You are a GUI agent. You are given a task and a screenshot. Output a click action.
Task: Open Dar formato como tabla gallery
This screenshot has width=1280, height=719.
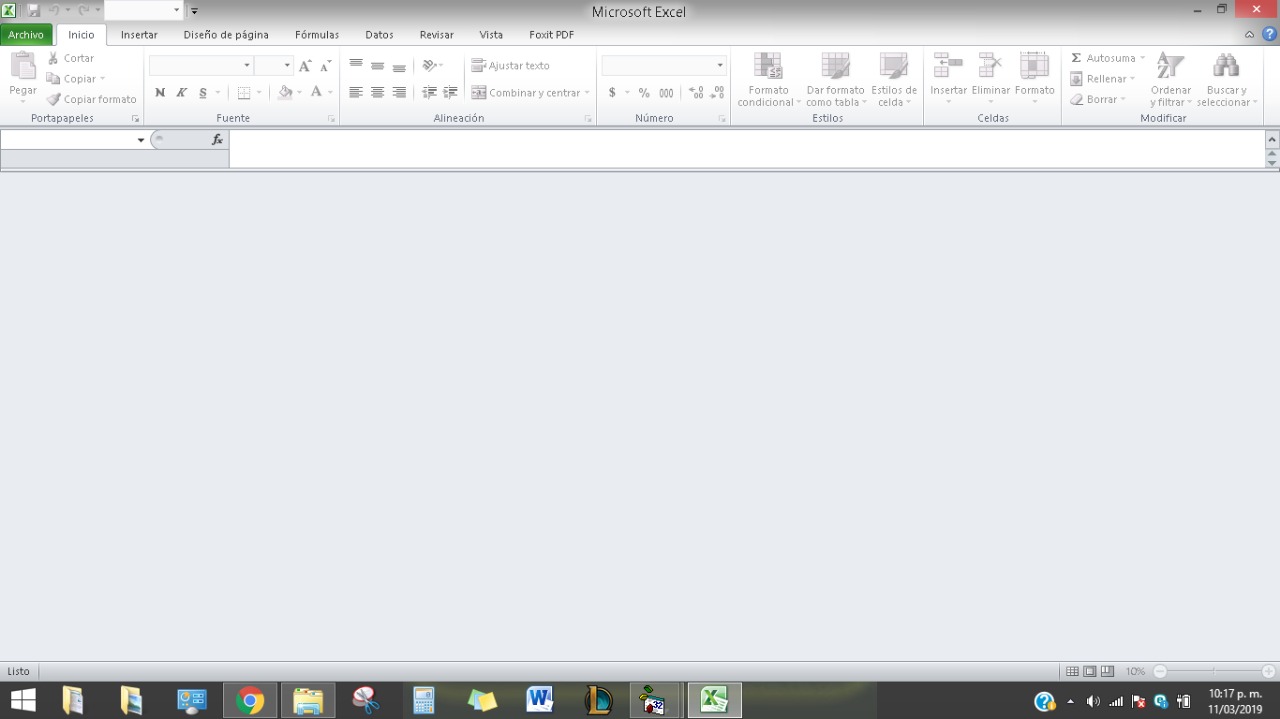click(835, 80)
